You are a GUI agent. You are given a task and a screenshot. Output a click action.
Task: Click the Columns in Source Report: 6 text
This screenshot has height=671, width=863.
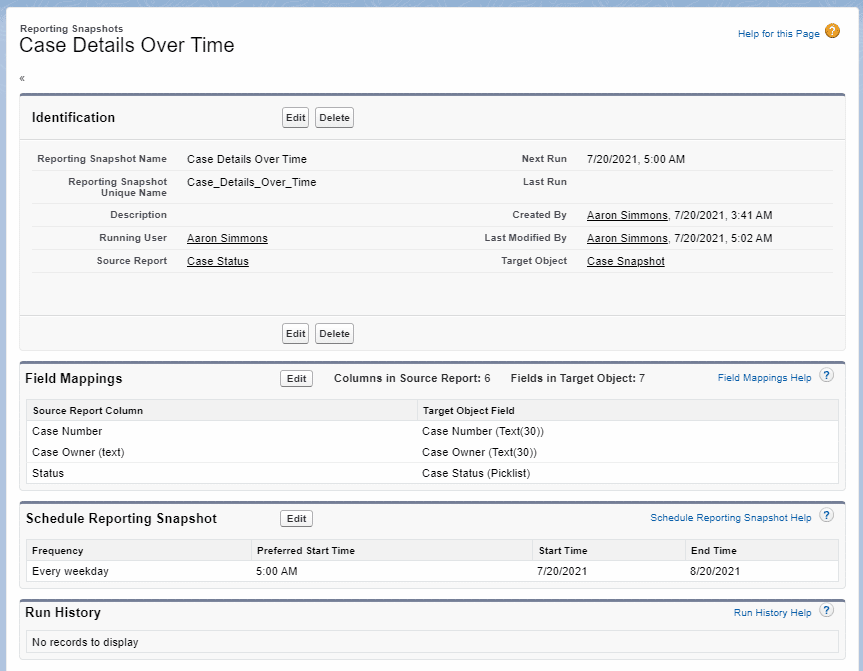tap(412, 378)
